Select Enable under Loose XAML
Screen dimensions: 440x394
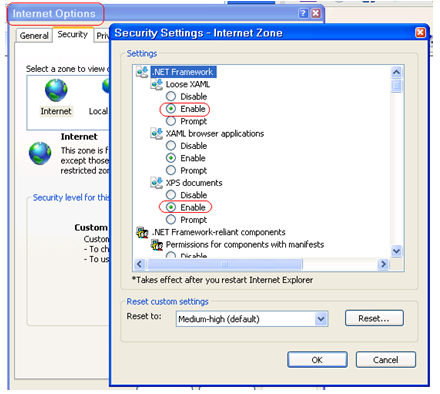(171, 109)
